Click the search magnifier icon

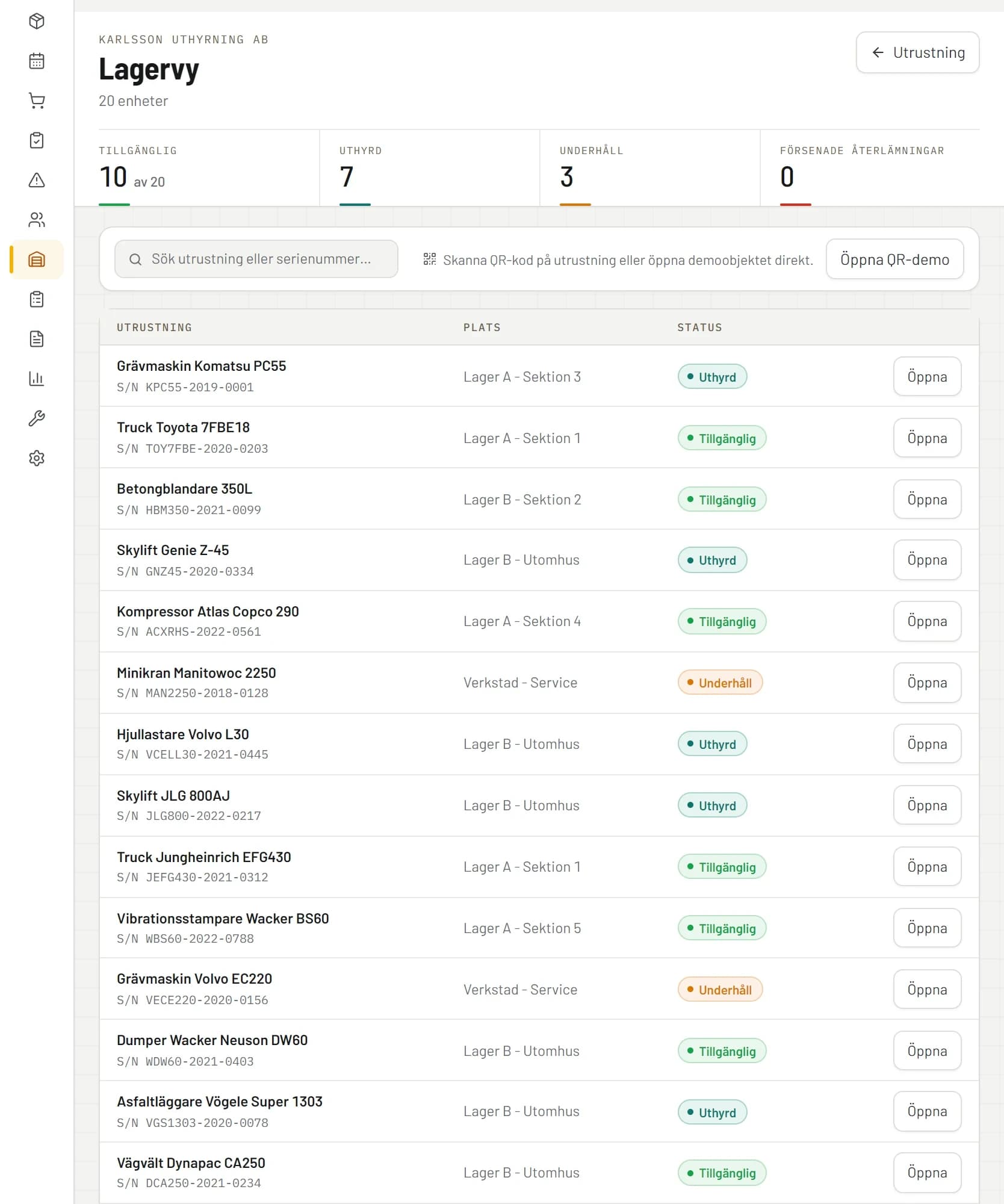point(135,259)
